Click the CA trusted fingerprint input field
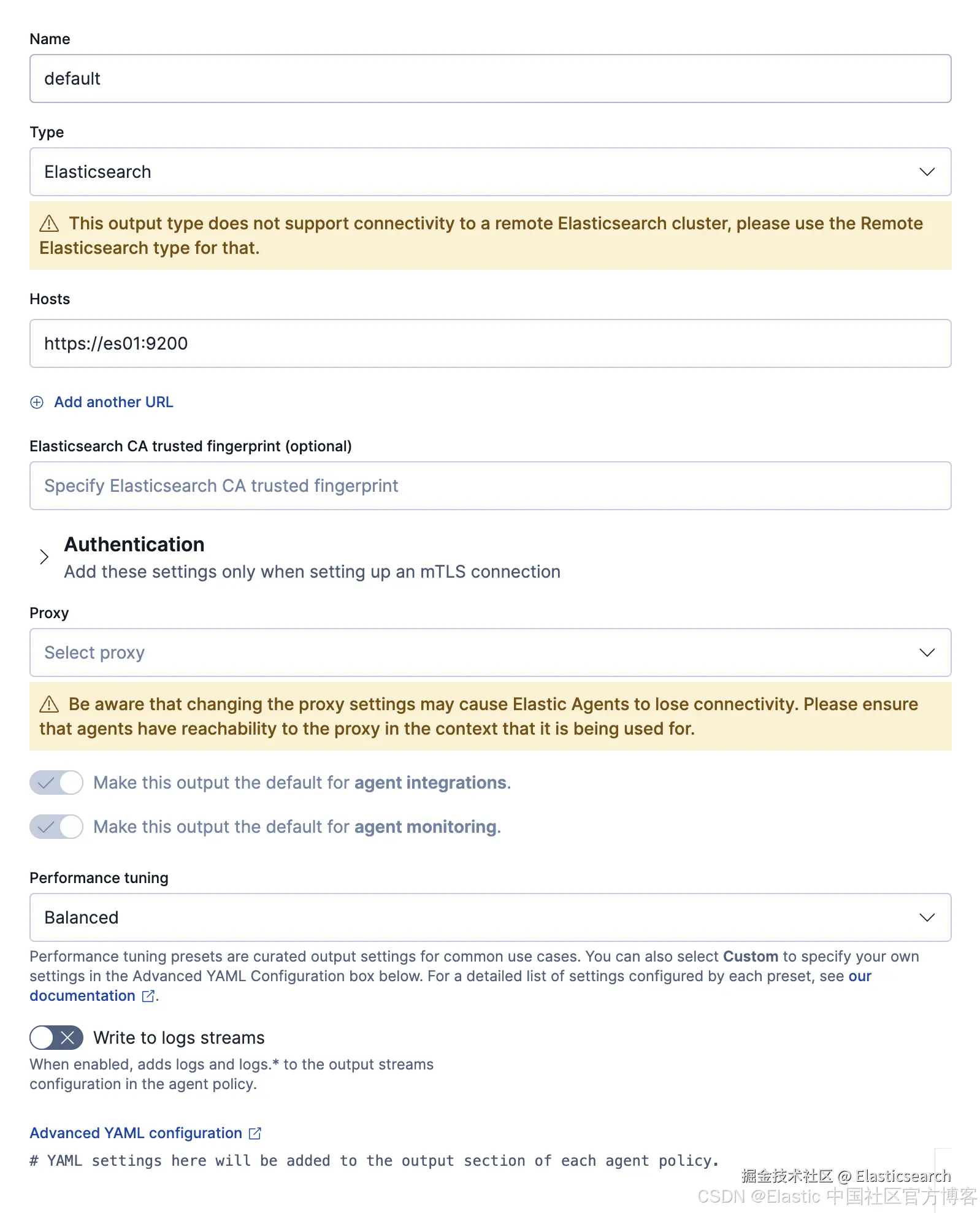This screenshot has width=980, height=1213. pos(490,486)
